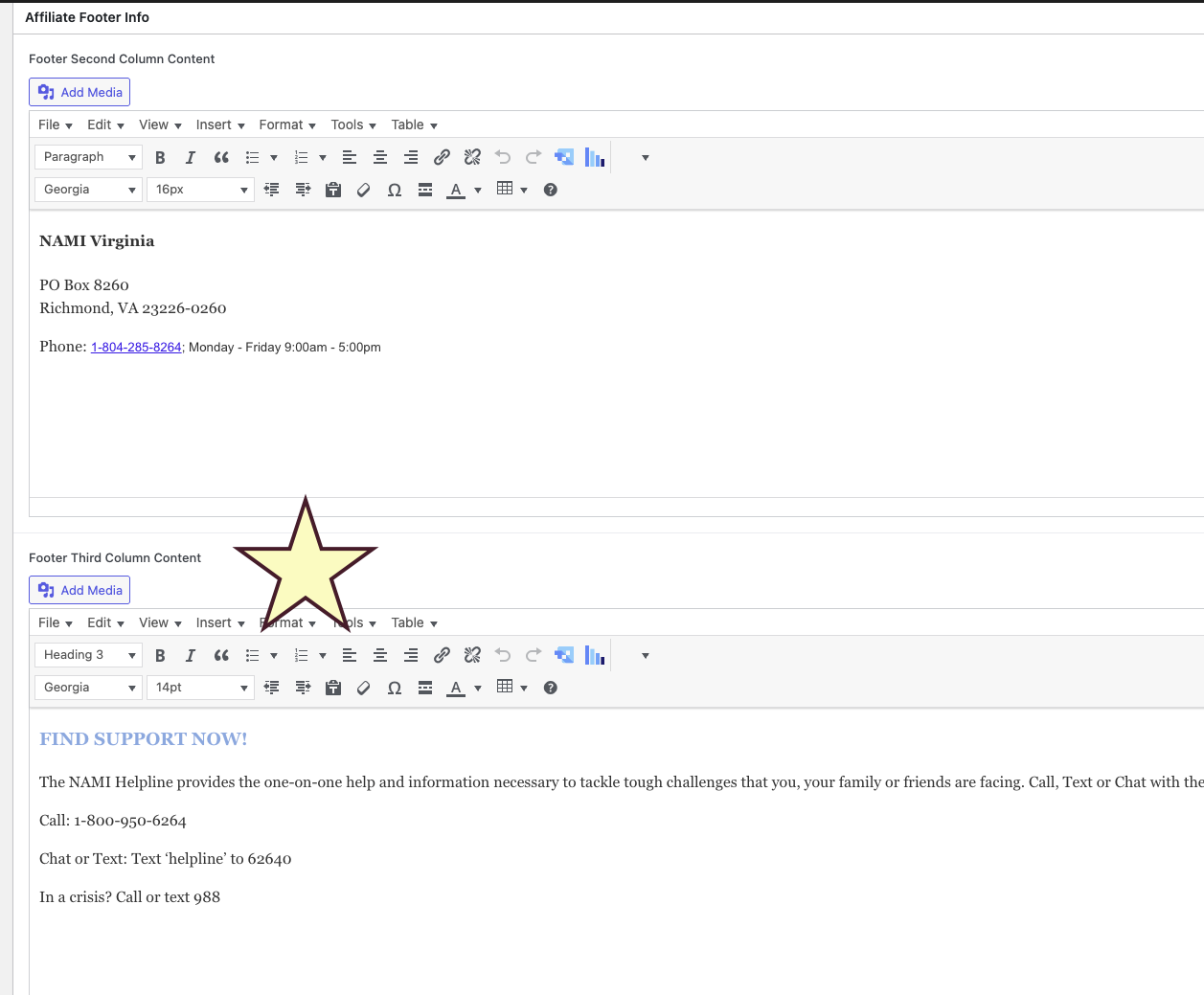1204x995 pixels.
Task: Click Italic in Third Column editor
Action: point(191,655)
